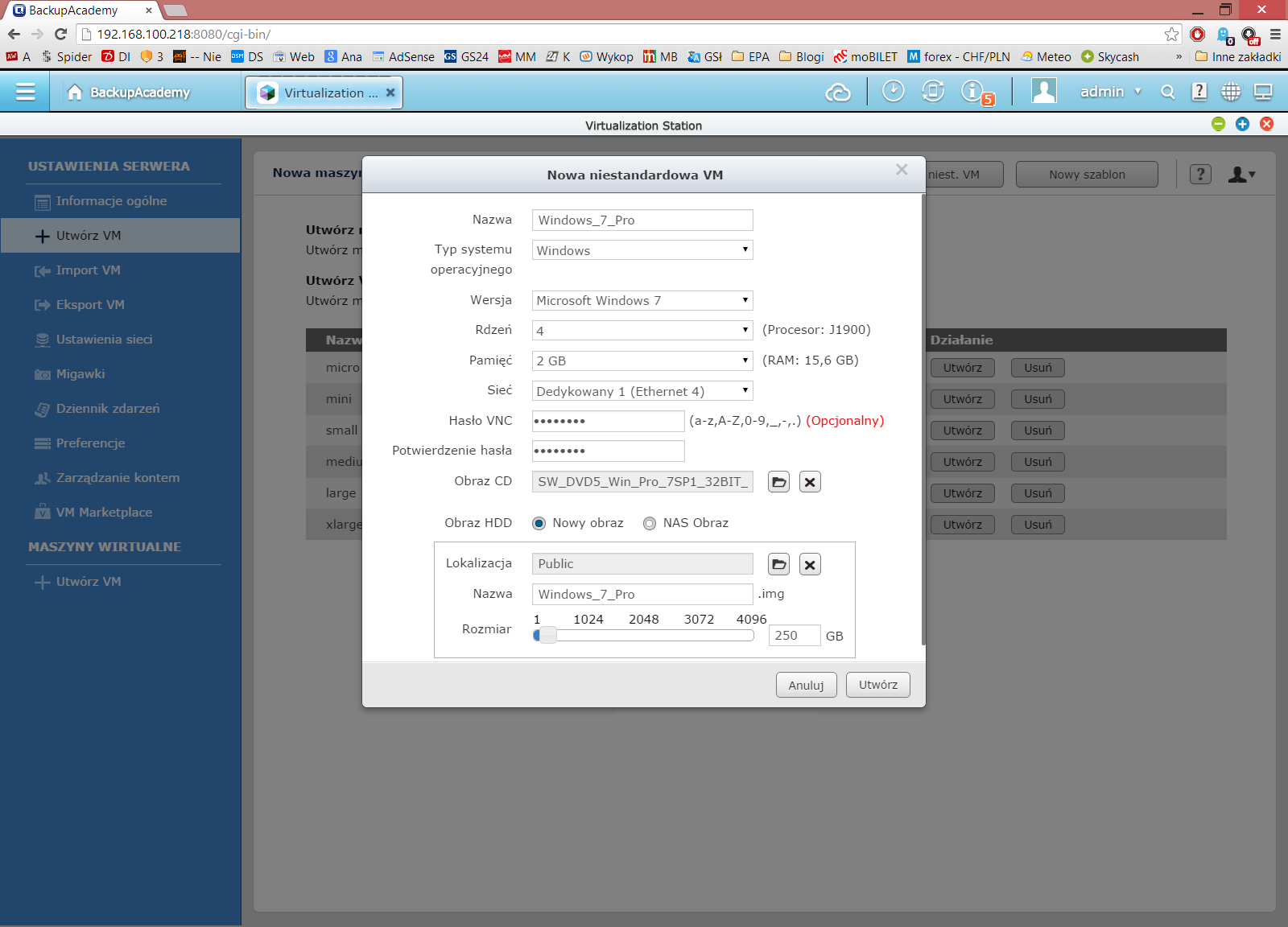Open the desktop monitor icon
Screen dimensions: 1288x927
click(1263, 92)
